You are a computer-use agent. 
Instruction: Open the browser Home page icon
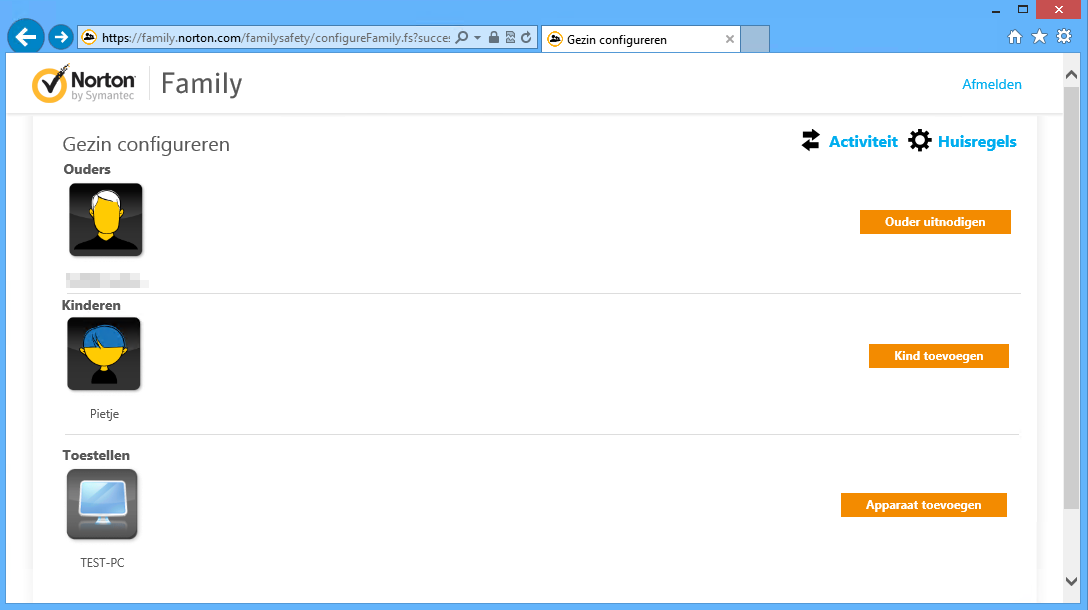pyautogui.click(x=1014, y=37)
